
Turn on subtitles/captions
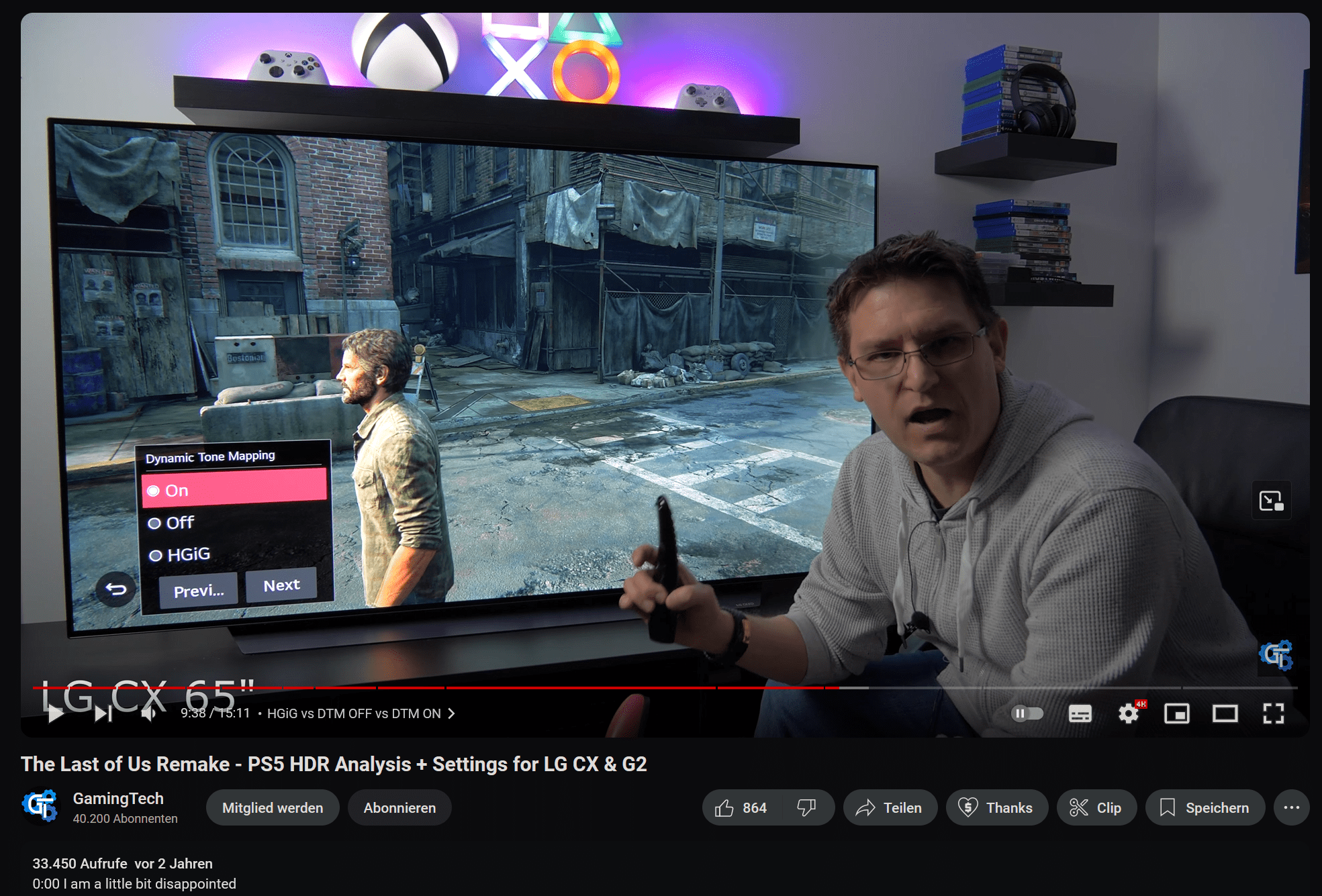tap(1080, 713)
